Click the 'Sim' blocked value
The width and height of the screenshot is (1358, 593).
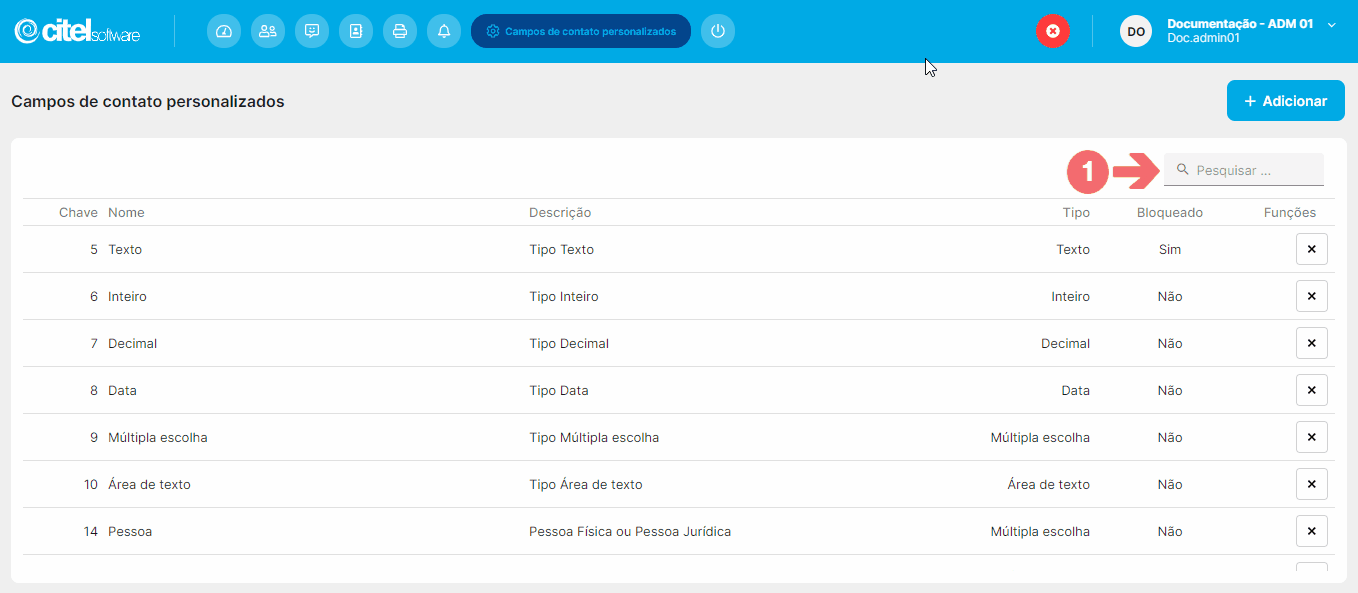click(x=1170, y=249)
